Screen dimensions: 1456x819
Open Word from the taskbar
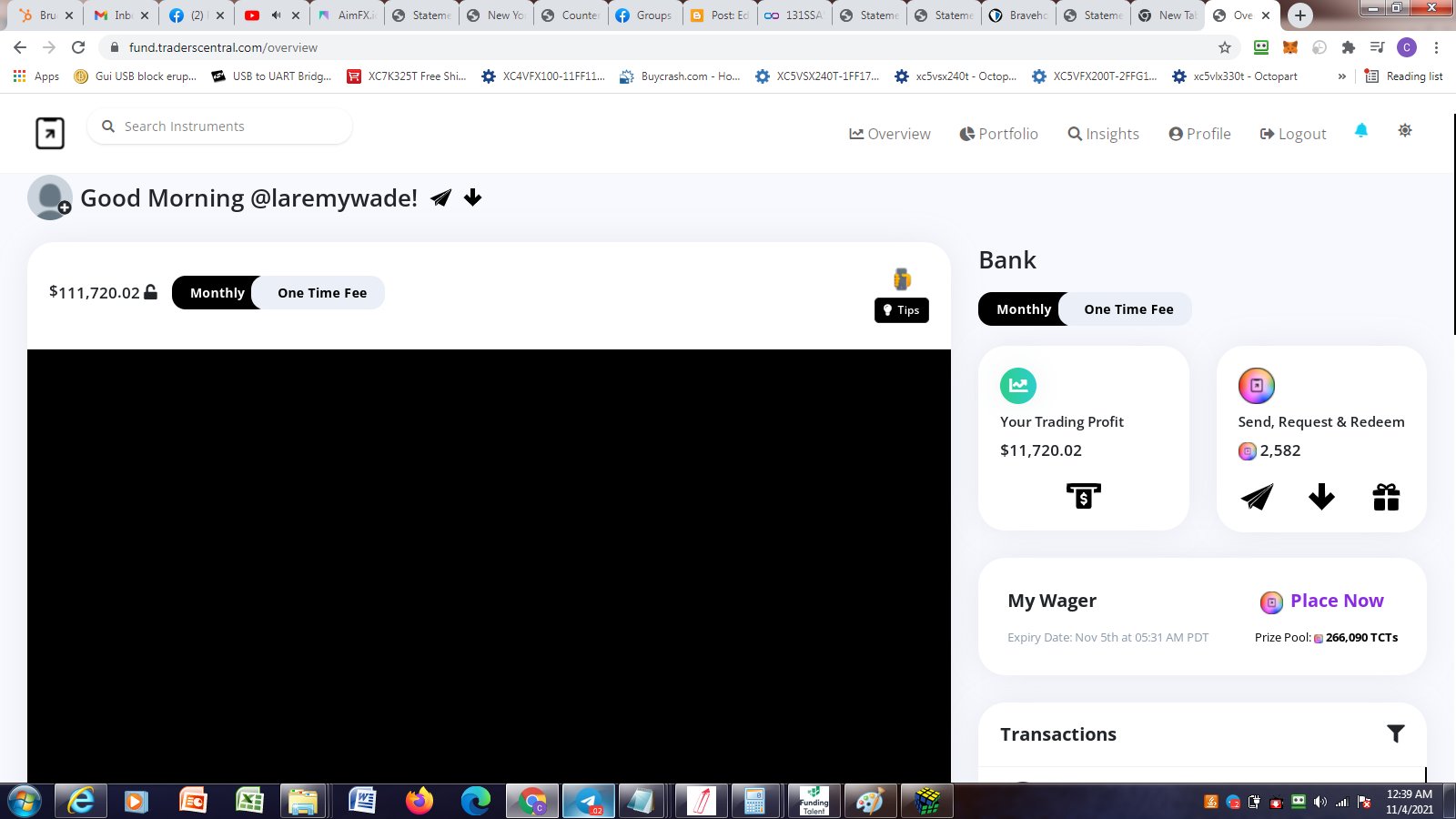[x=362, y=801]
